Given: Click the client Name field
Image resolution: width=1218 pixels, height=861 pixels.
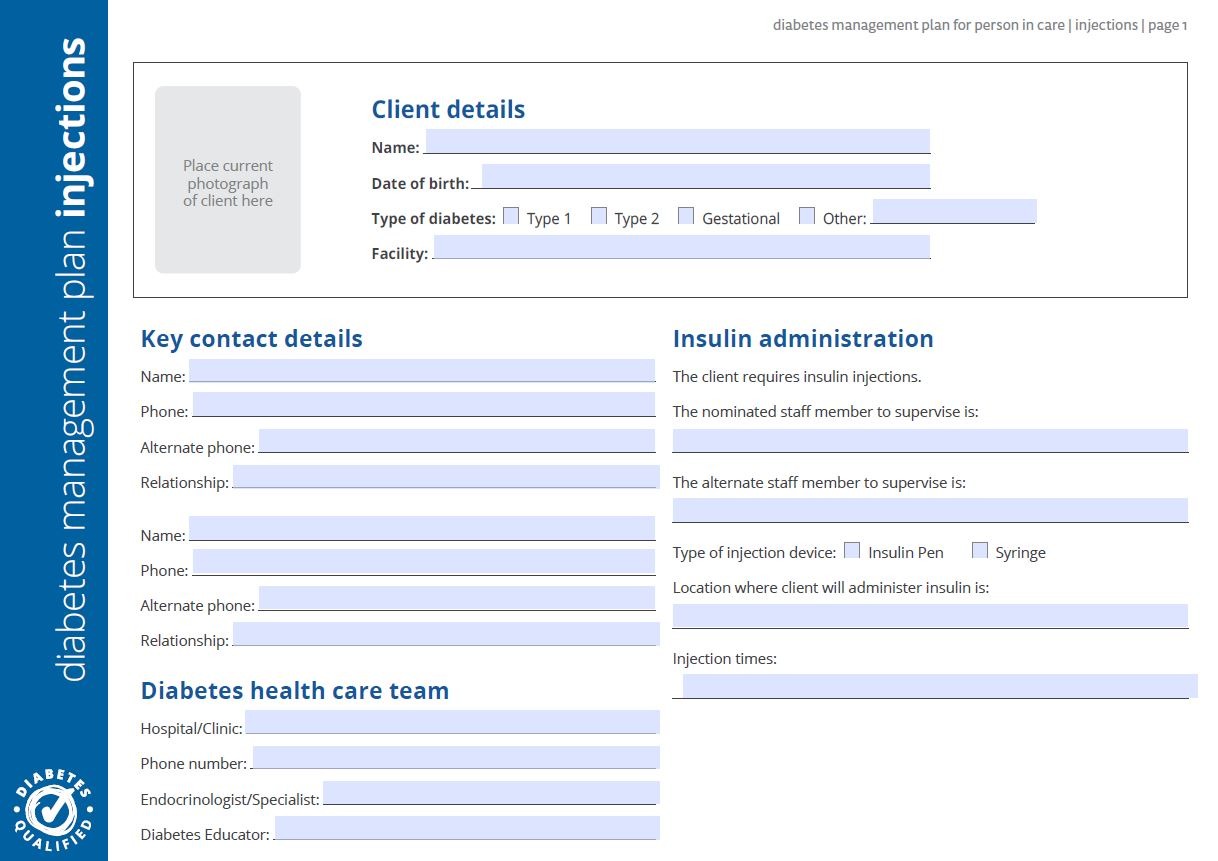Looking at the screenshot, I should tap(677, 141).
